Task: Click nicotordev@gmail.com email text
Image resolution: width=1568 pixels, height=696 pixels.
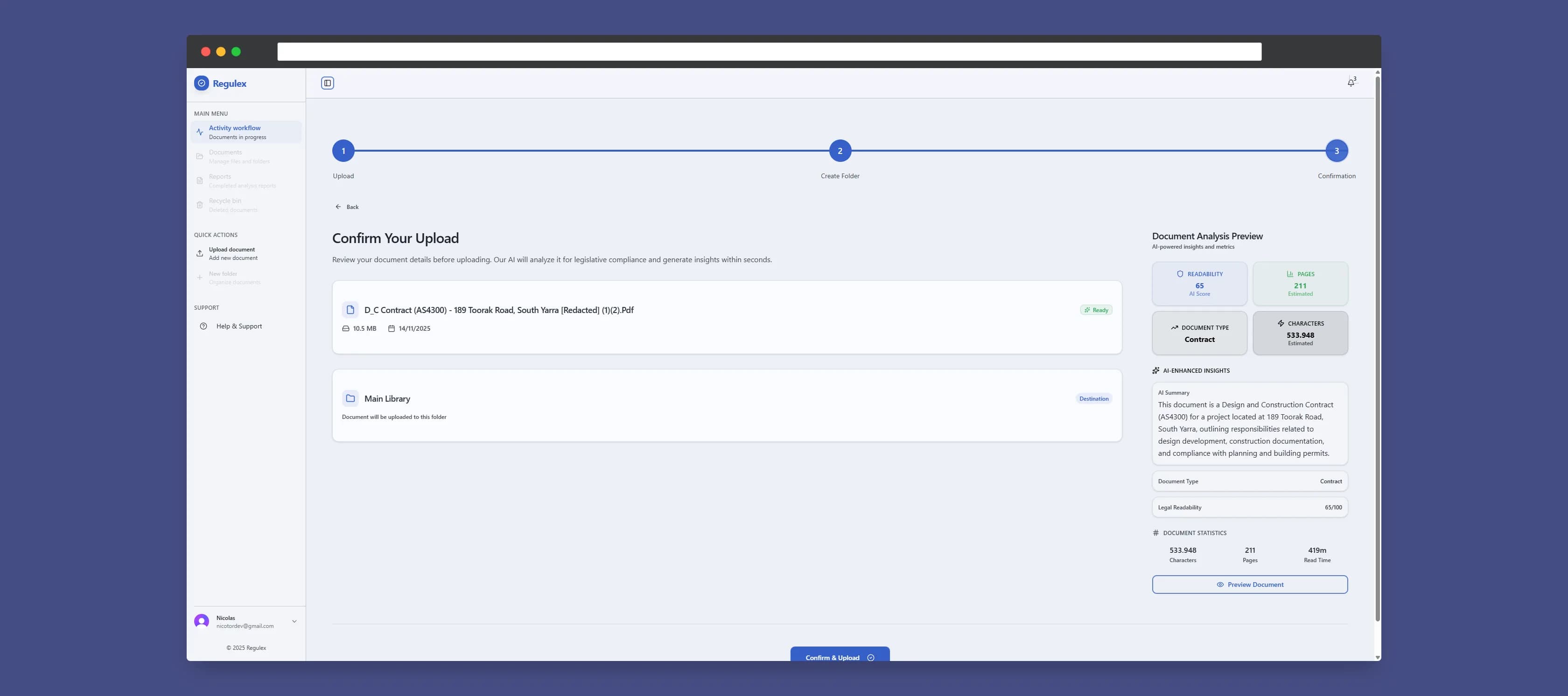Action: pos(245,626)
